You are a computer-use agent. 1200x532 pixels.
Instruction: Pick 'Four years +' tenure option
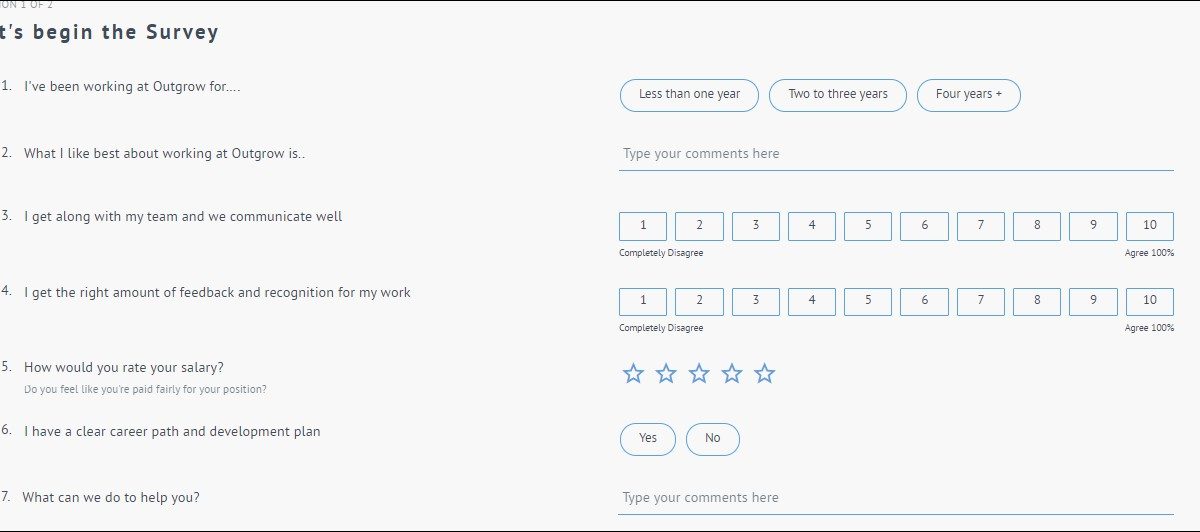tap(968, 95)
